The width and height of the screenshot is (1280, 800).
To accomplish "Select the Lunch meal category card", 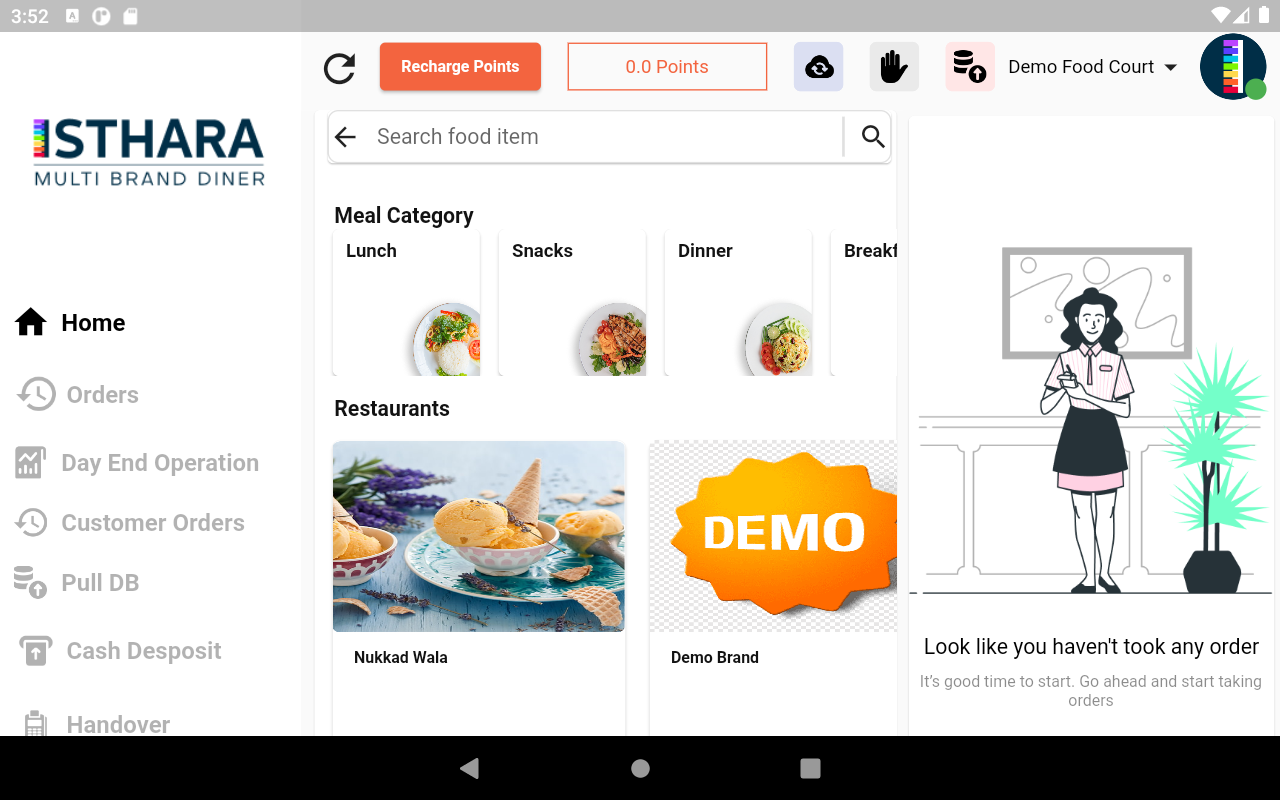I will coord(406,304).
